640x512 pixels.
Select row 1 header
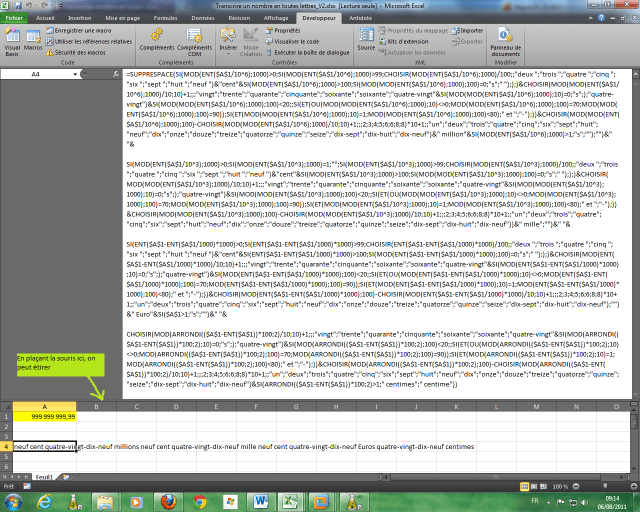coord(6,417)
